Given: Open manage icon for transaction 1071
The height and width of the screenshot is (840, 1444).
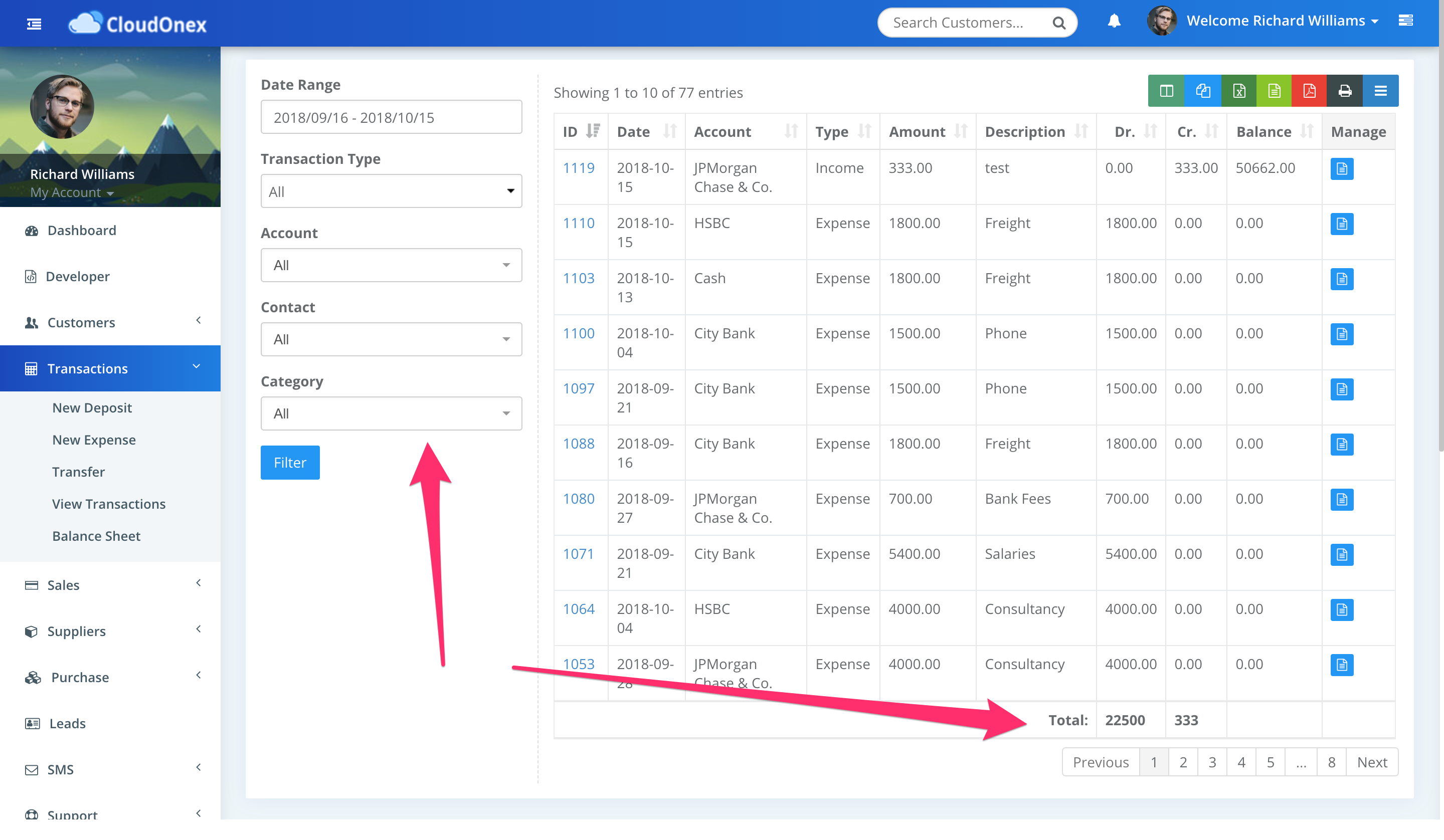Looking at the screenshot, I should [1341, 555].
